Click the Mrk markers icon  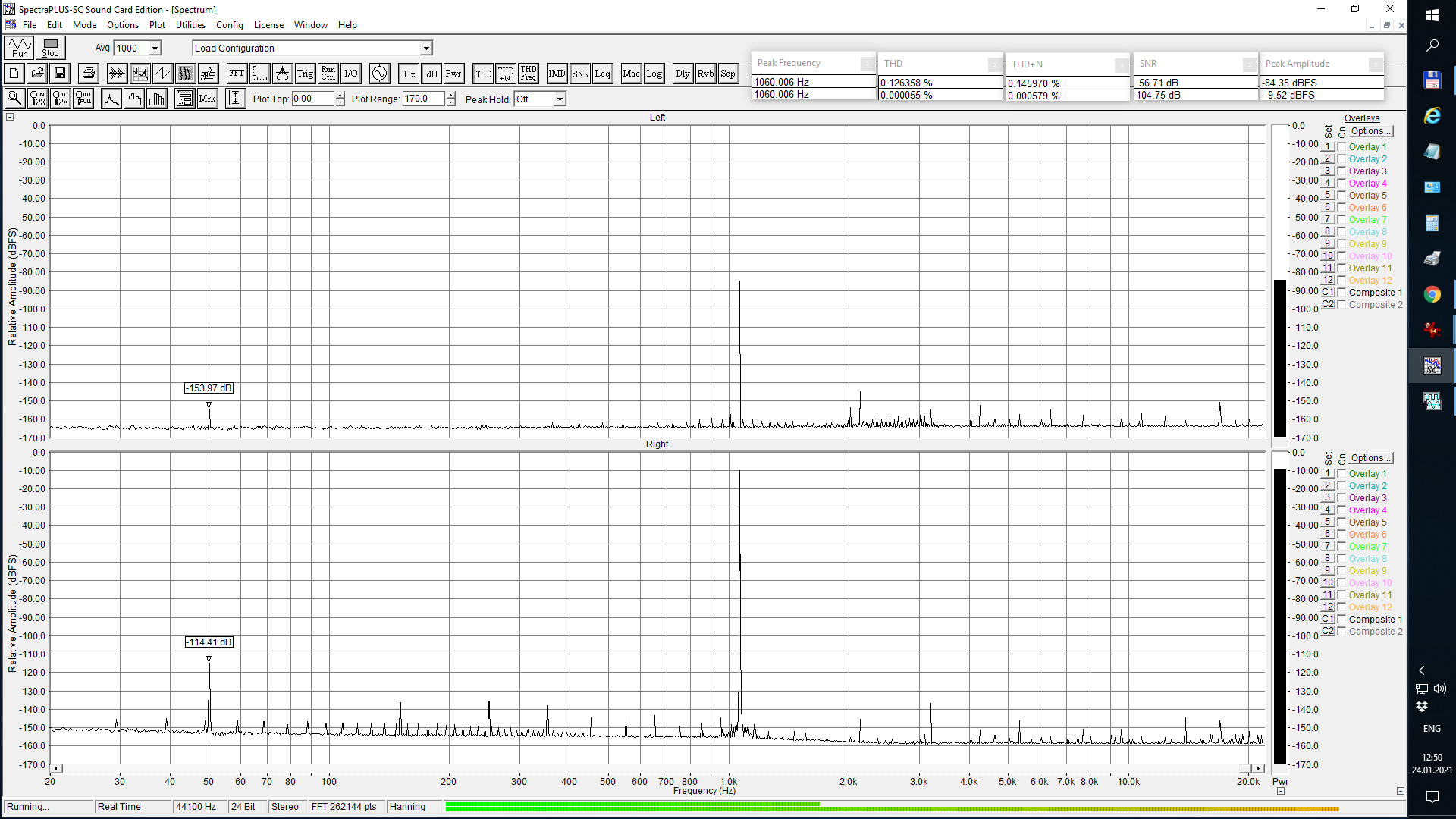pos(207,99)
